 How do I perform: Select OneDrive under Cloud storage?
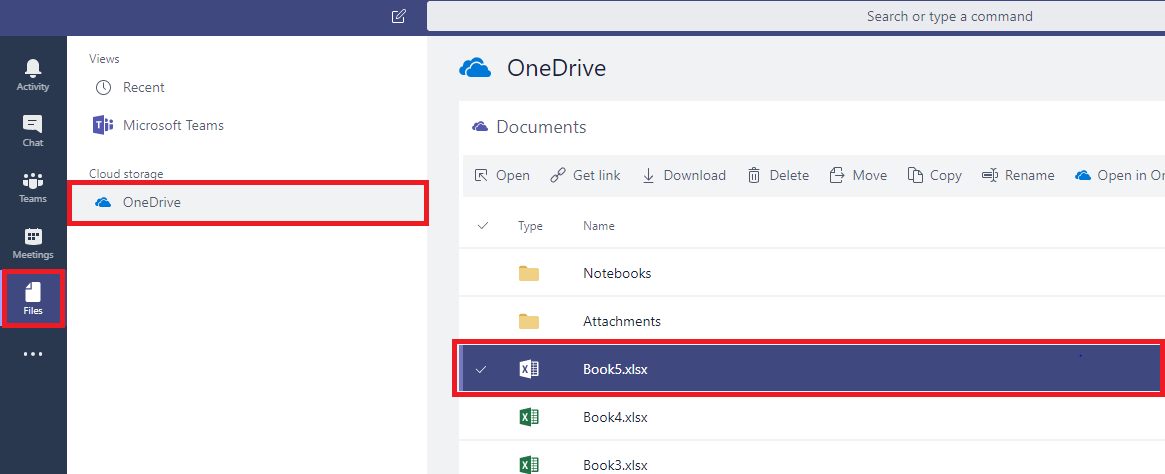pos(247,202)
